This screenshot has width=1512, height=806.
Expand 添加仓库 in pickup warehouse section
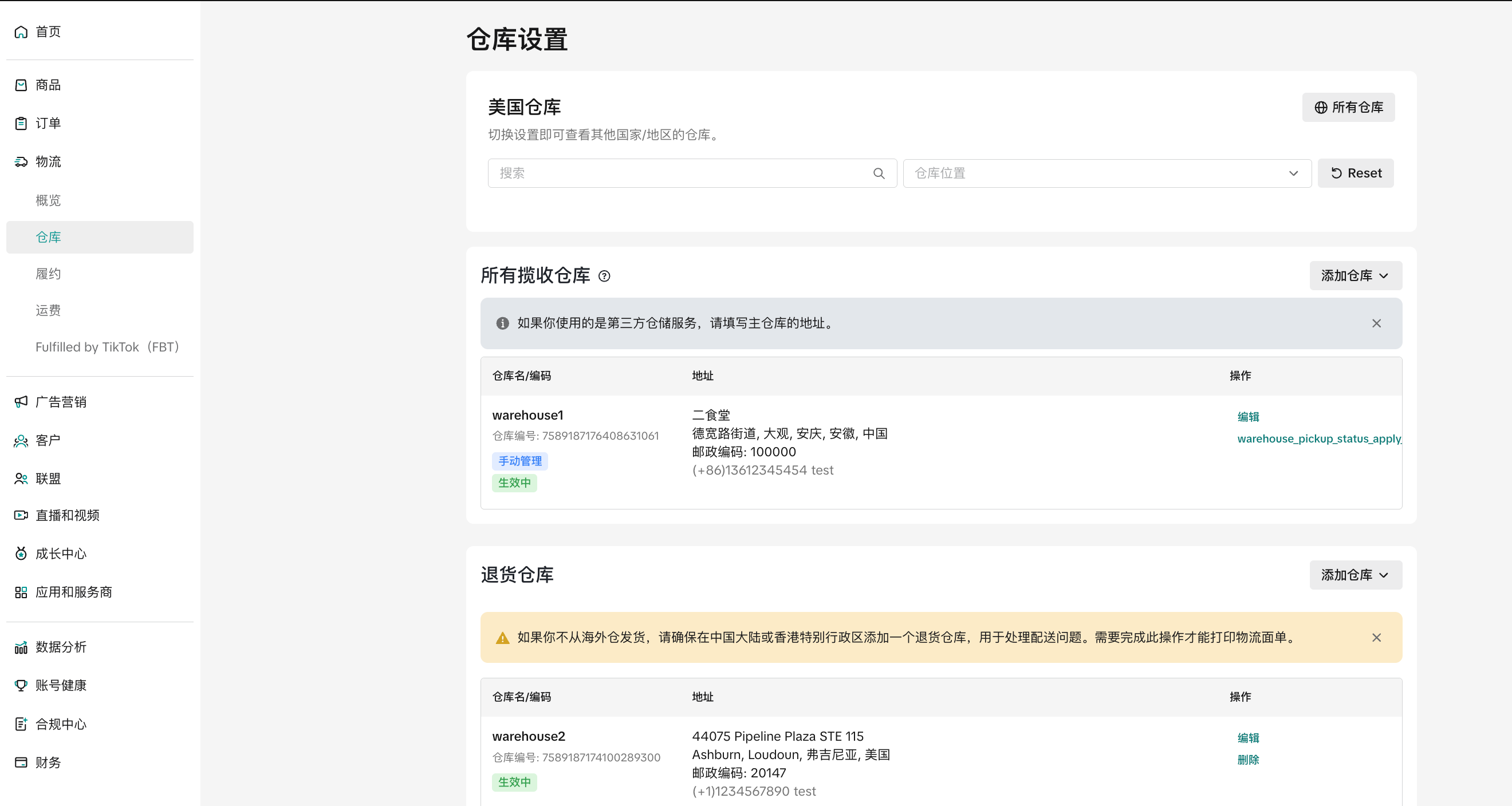[1355, 276]
